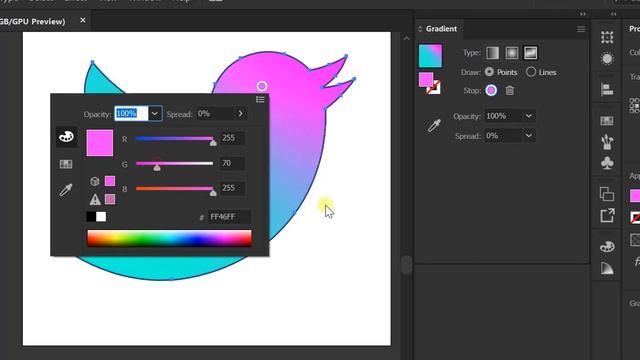Click the stroke none swatch in Properties panel

click(x=635, y=218)
